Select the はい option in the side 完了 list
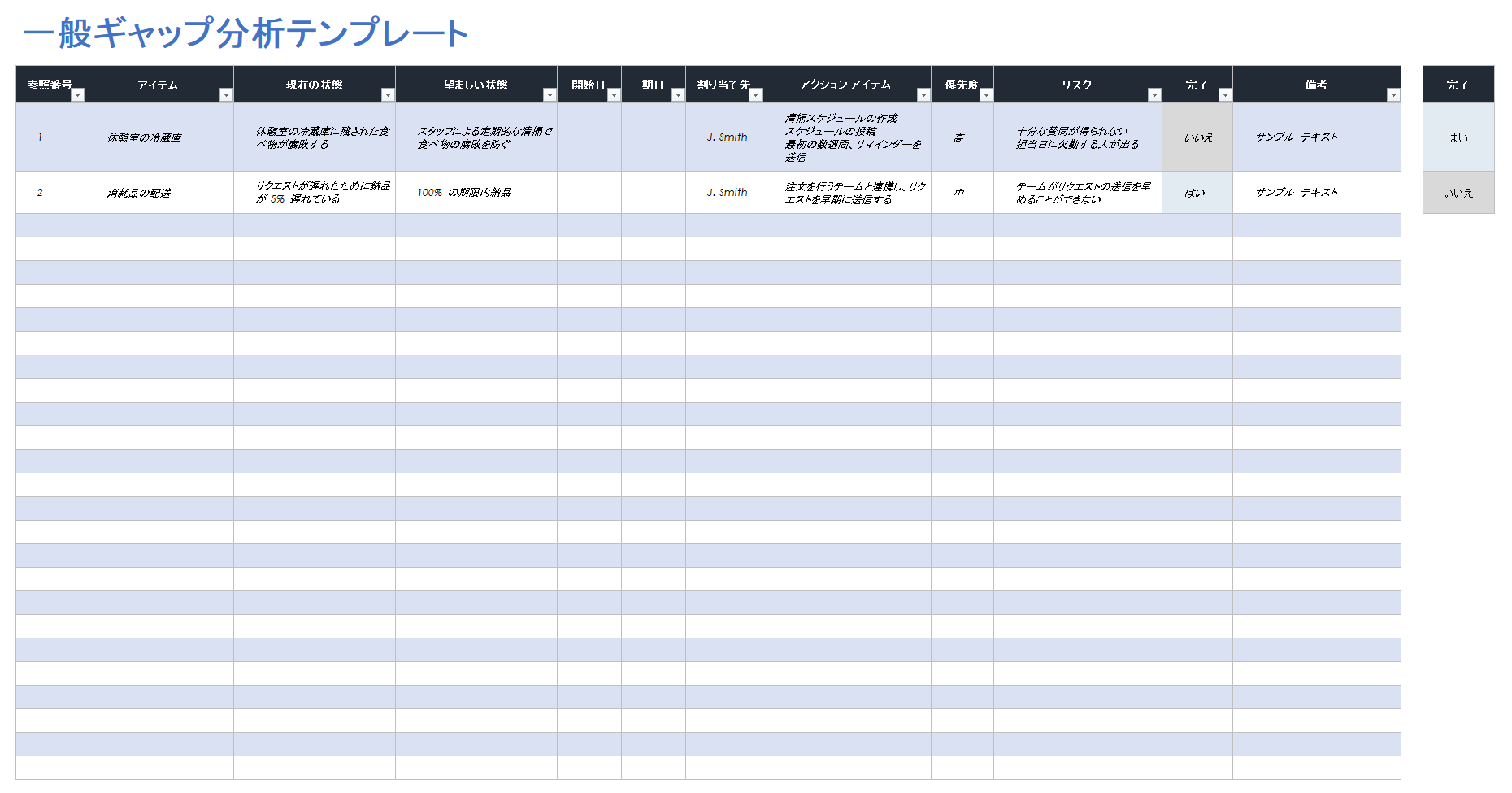This screenshot has height=793, width=1512. tap(1458, 137)
